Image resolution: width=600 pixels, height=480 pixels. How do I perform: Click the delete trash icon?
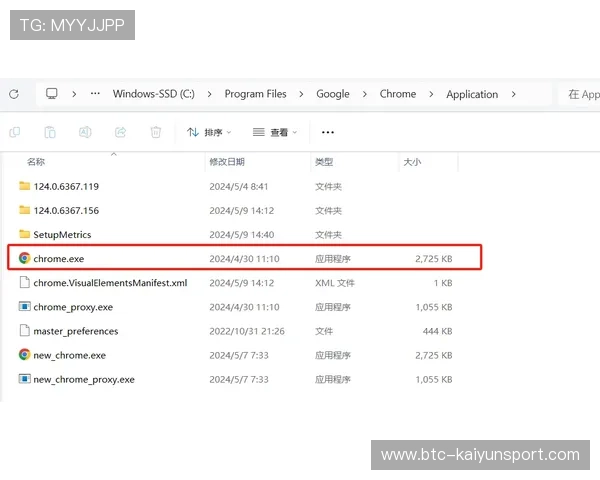point(156,132)
